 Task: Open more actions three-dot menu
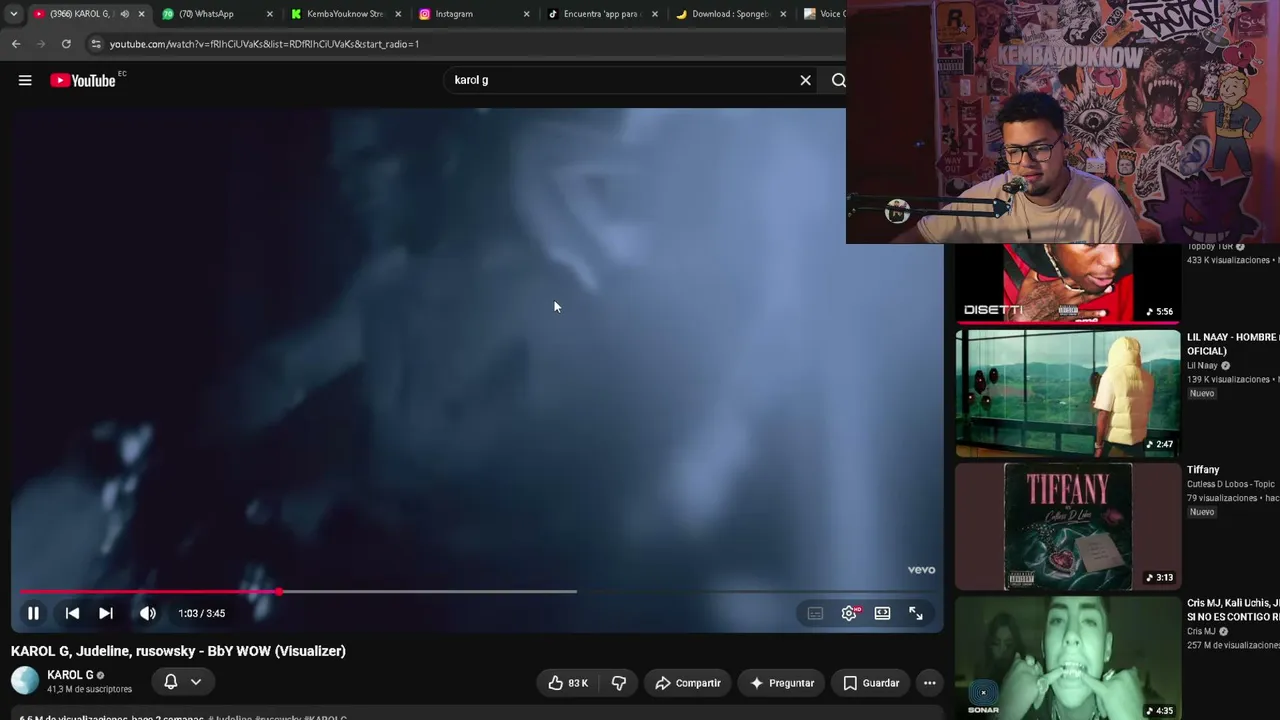930,683
